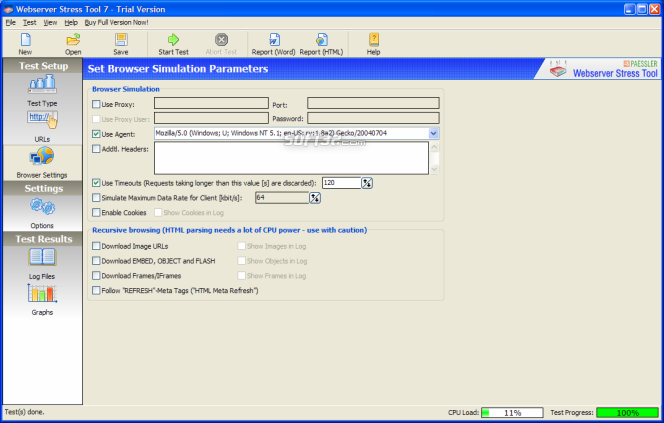The image size is (664, 423).
Task: Click the 'Browser Simulation' group title
Action: [126, 89]
